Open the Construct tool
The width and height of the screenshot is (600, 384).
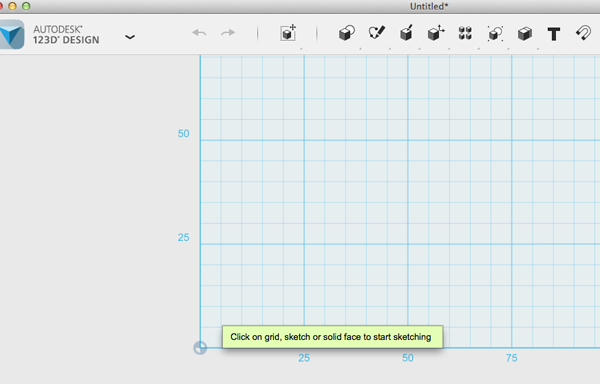click(406, 33)
